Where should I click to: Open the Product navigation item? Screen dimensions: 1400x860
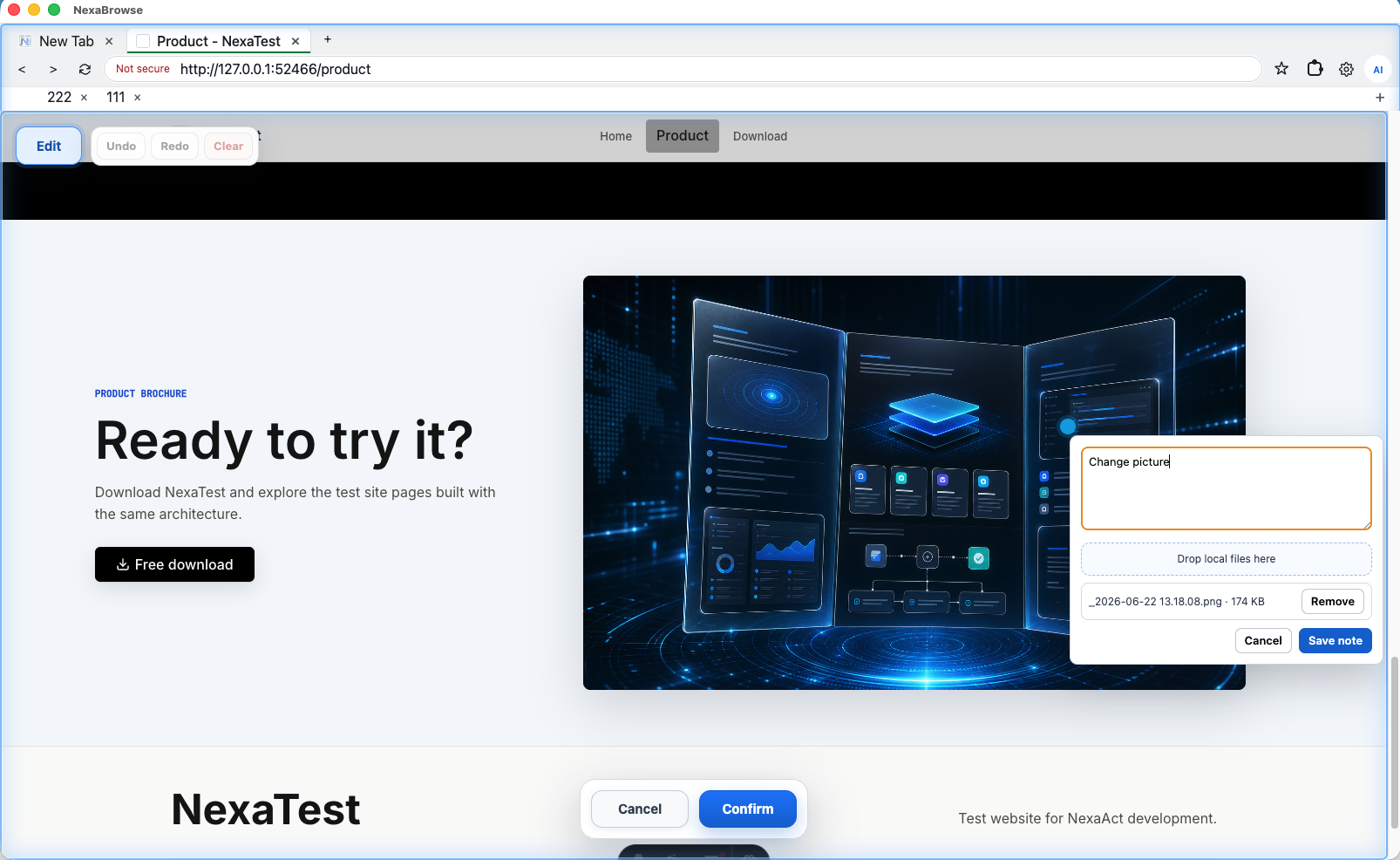(x=683, y=136)
